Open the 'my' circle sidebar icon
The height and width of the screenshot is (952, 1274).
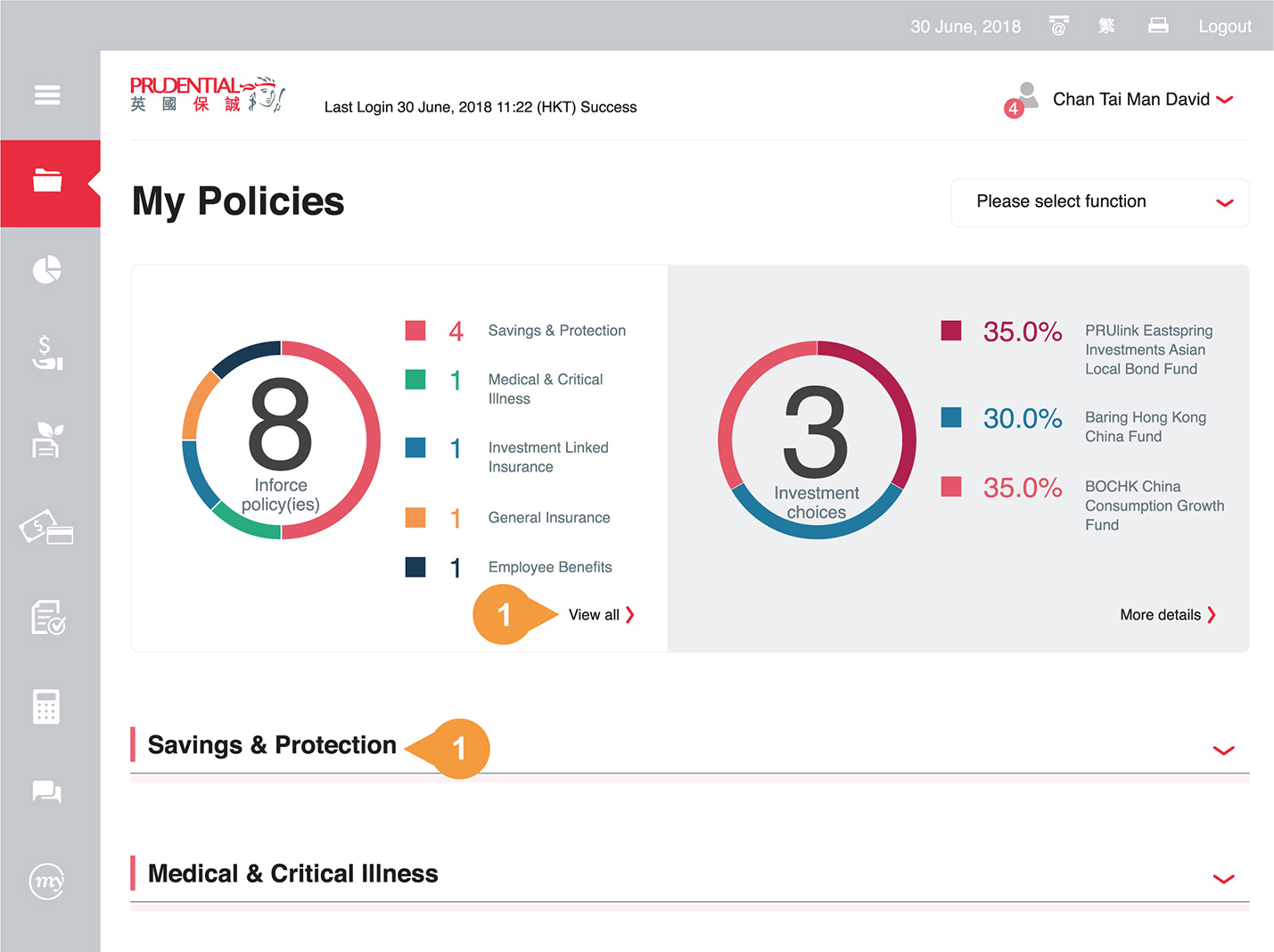47,882
